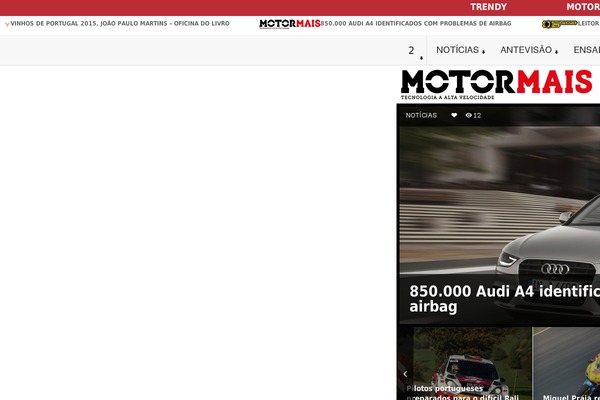Image resolution: width=600 pixels, height=400 pixels.
Task: Click the small red logo beside Vinhos headline
Action: (x=7, y=24)
